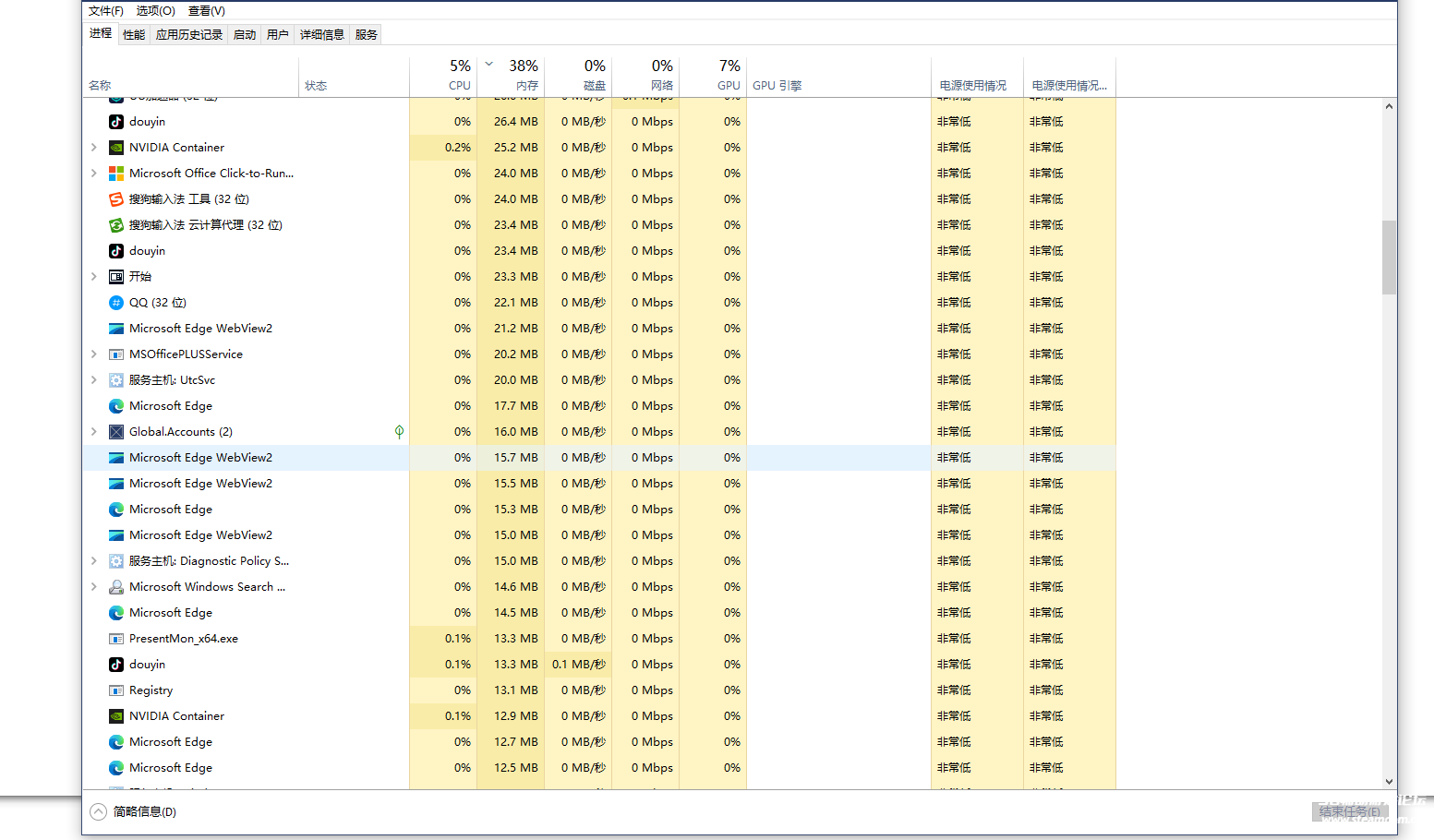The height and width of the screenshot is (840, 1434).
Task: Click the QQ (32 位) process icon
Action: click(x=116, y=303)
